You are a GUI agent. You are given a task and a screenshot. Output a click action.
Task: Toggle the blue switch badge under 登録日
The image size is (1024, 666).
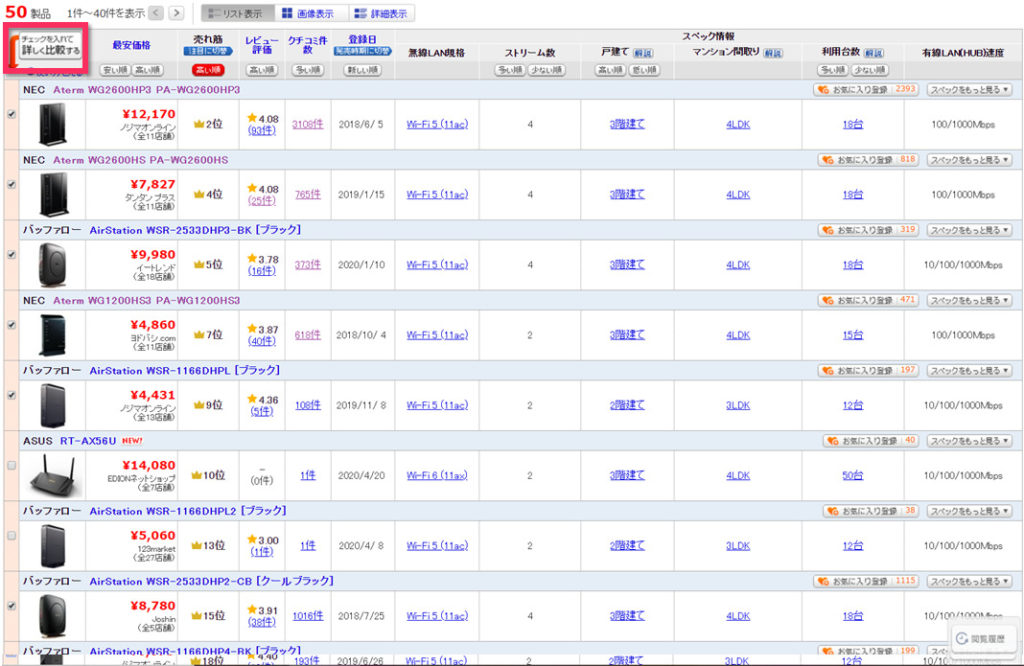click(362, 51)
